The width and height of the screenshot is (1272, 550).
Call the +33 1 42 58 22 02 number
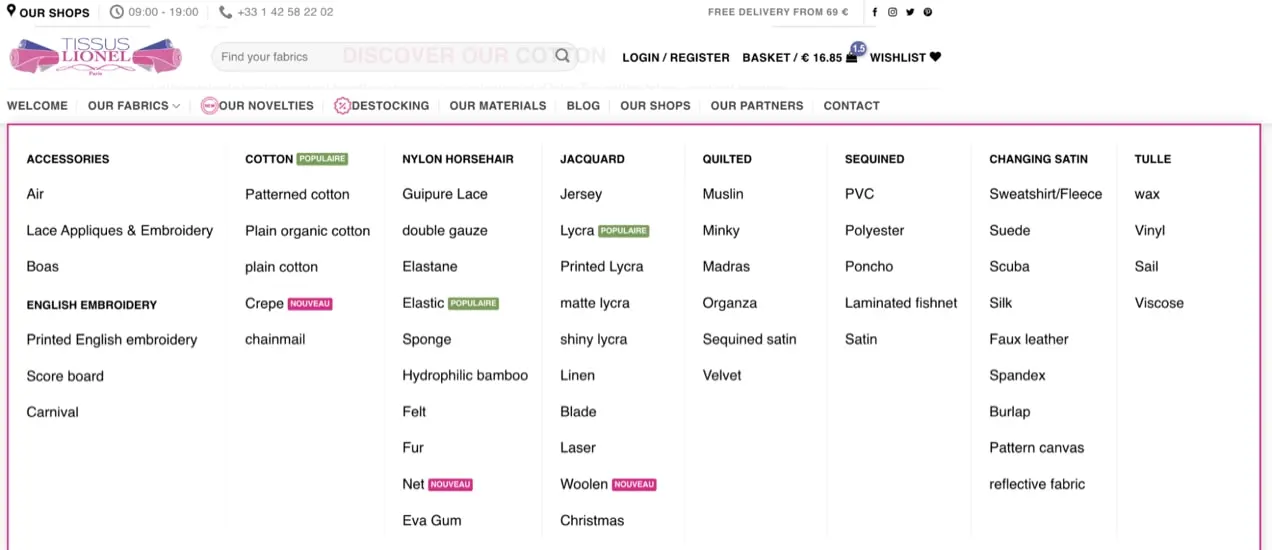[285, 12]
